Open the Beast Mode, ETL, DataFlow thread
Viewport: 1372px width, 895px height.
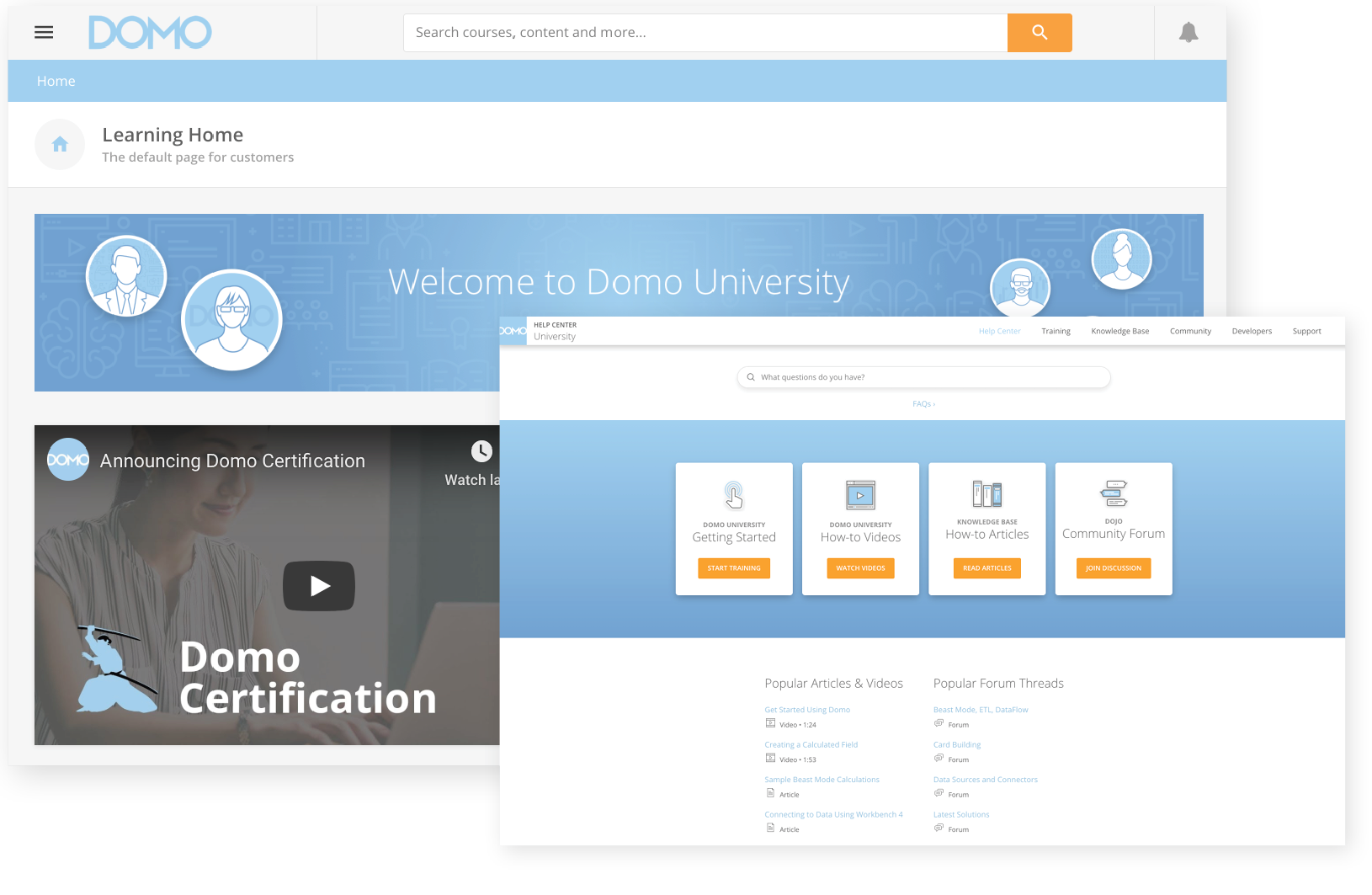tap(980, 709)
